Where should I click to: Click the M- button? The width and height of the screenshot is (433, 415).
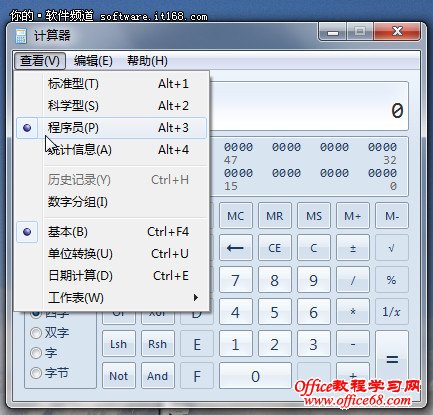pos(392,216)
